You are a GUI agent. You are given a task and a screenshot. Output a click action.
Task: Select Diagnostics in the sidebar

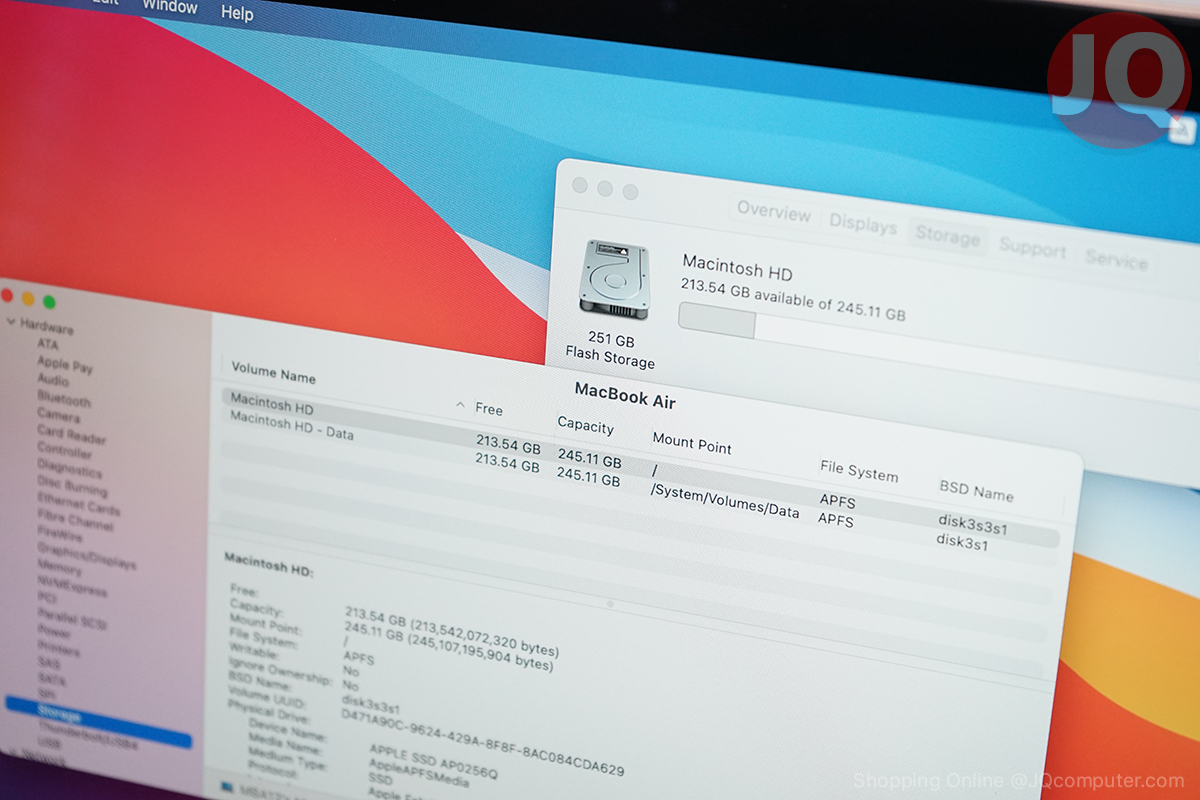coord(69,468)
